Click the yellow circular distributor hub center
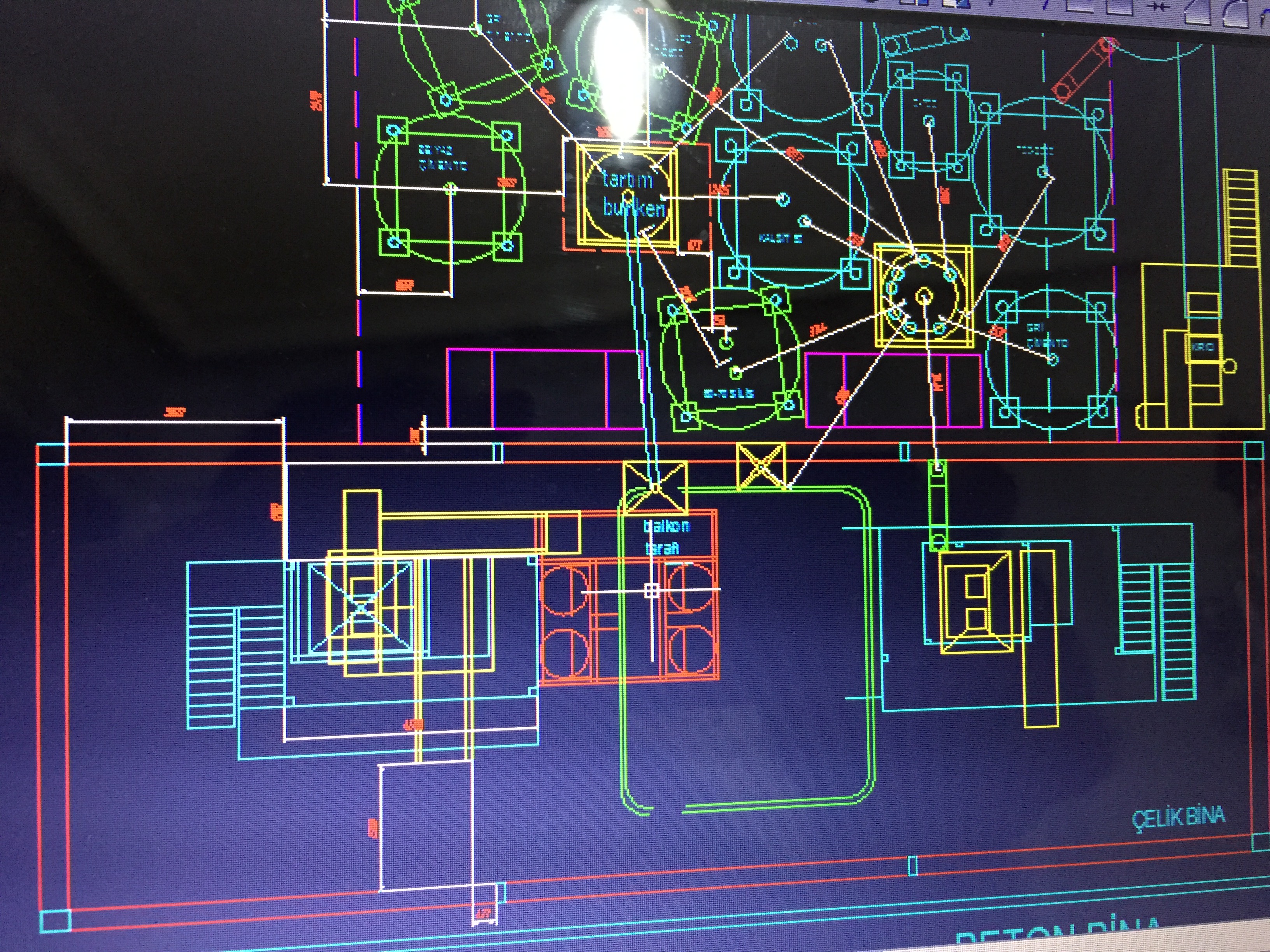Viewport: 1270px width, 952px height. [x=924, y=296]
